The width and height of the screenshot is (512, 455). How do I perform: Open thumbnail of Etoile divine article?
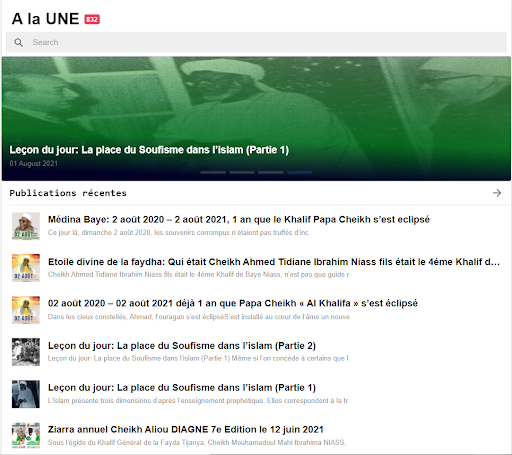[26, 268]
